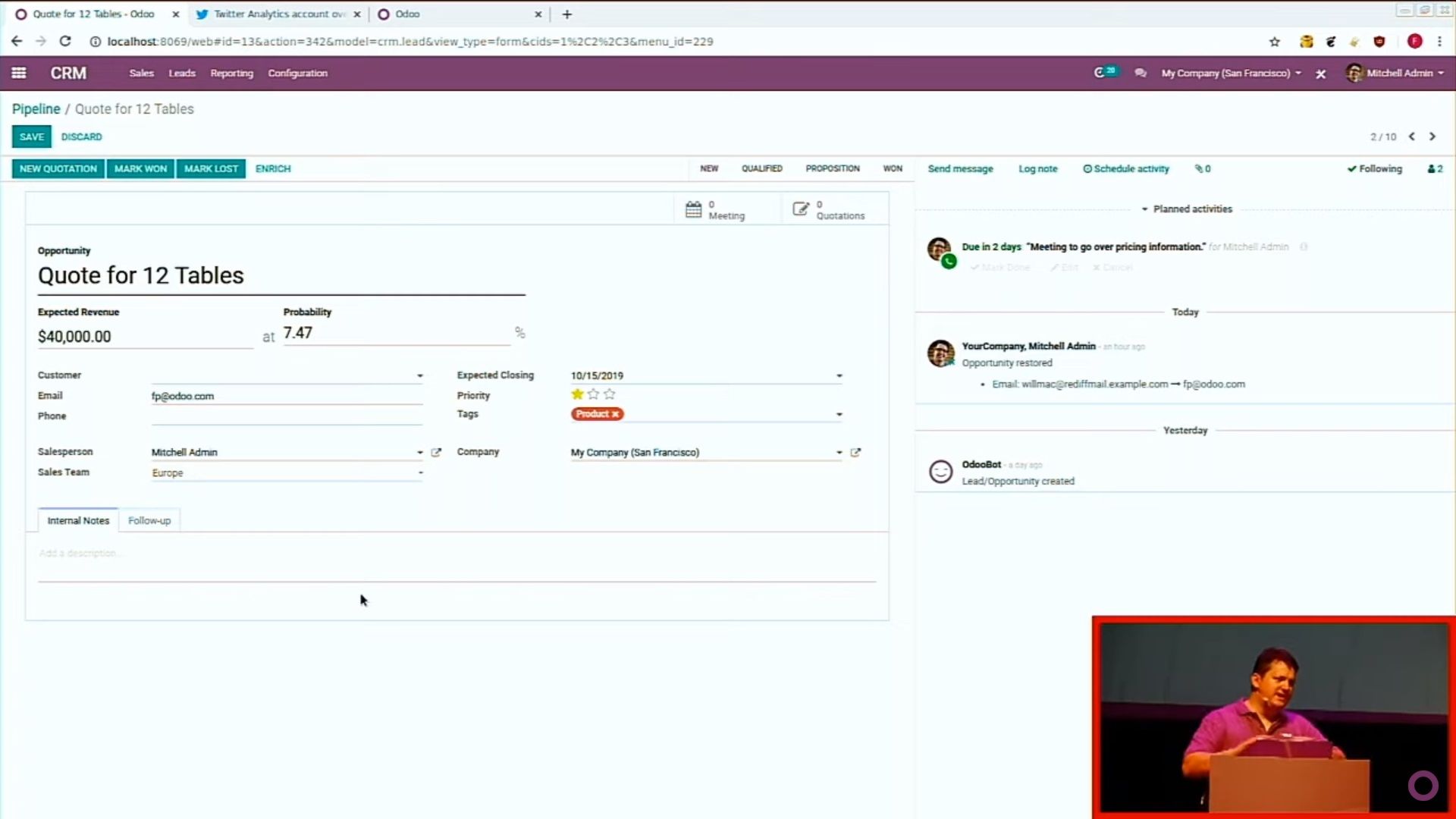Click the Meeting calendar icon
Screen dimensions: 1456x819
point(693,210)
